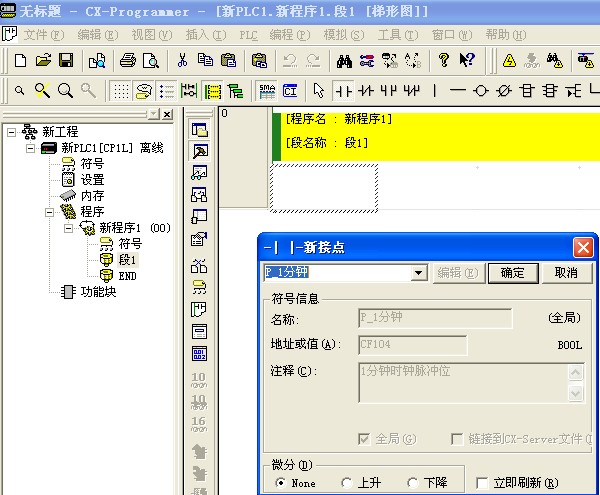Collapse the 新程序1 tree node

[x=69, y=228]
